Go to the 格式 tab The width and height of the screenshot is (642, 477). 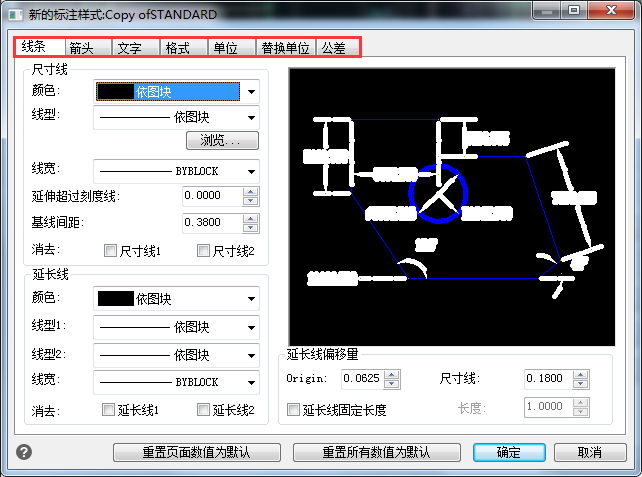[x=184, y=48]
